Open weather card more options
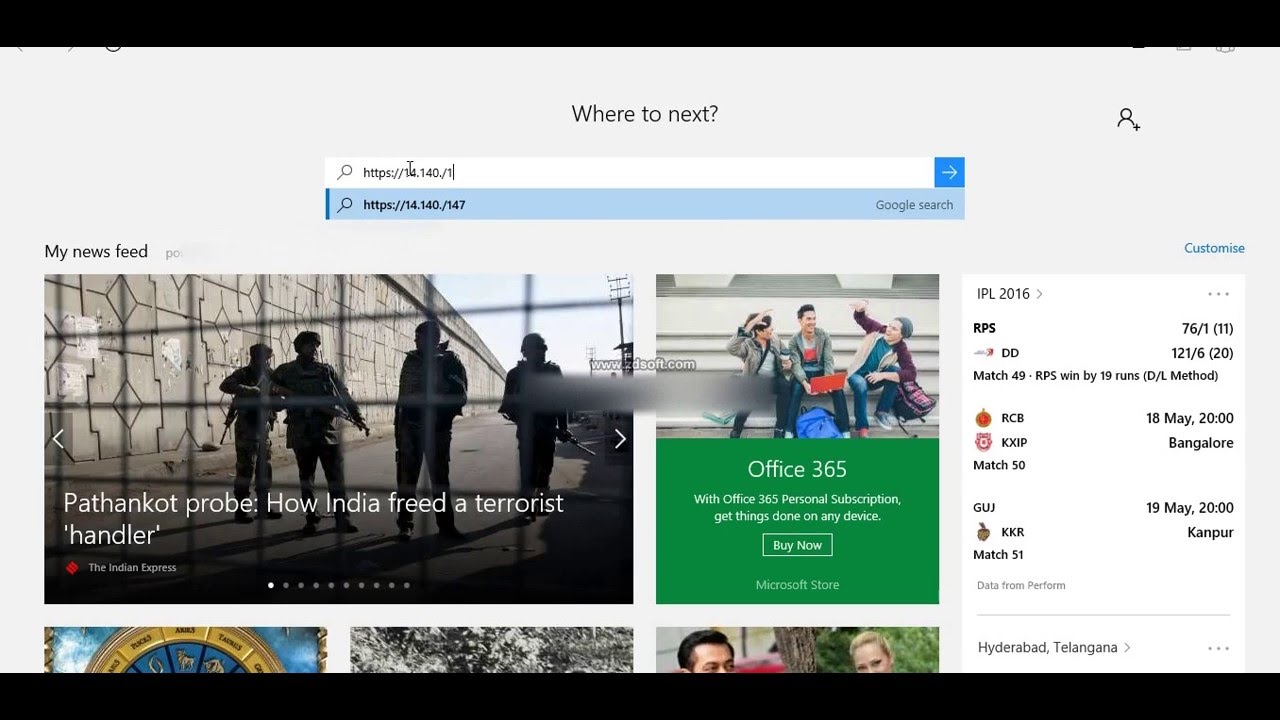This screenshot has width=1280, height=720. coord(1218,648)
